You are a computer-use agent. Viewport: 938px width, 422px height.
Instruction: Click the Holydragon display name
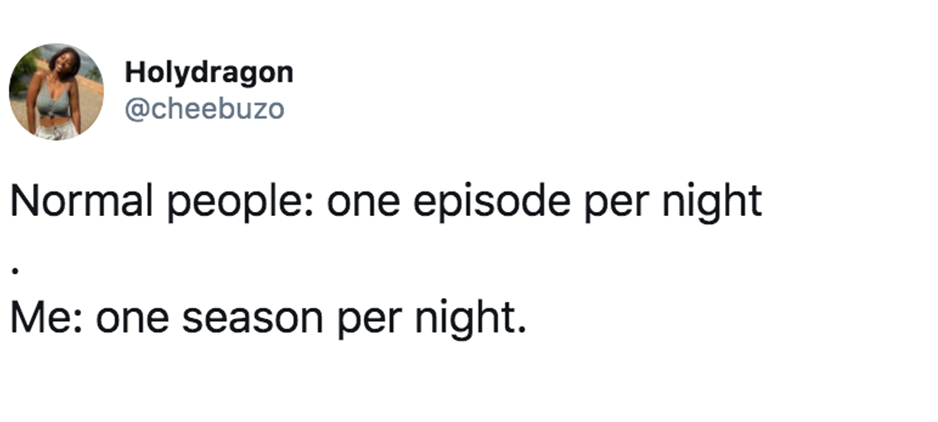coord(209,73)
